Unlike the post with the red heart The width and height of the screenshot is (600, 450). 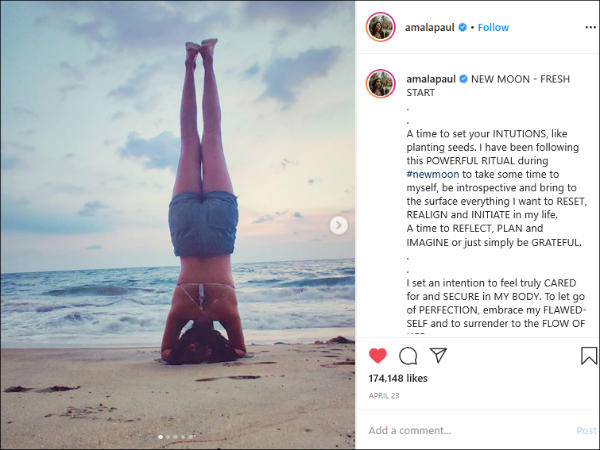point(378,356)
